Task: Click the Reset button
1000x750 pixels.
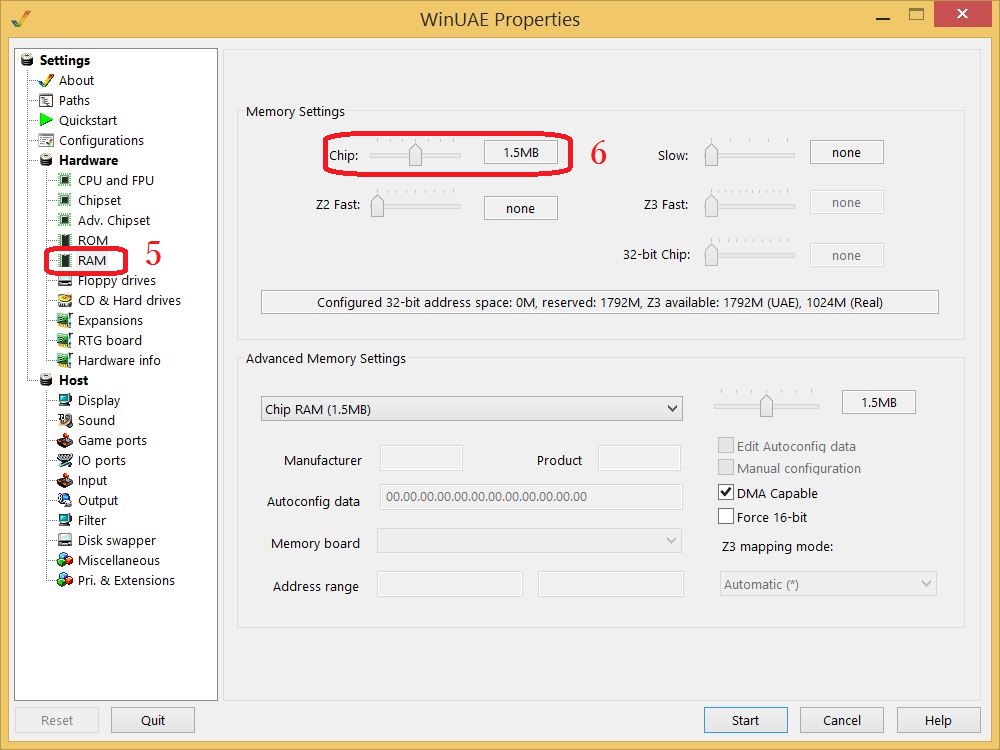Action: 57,720
